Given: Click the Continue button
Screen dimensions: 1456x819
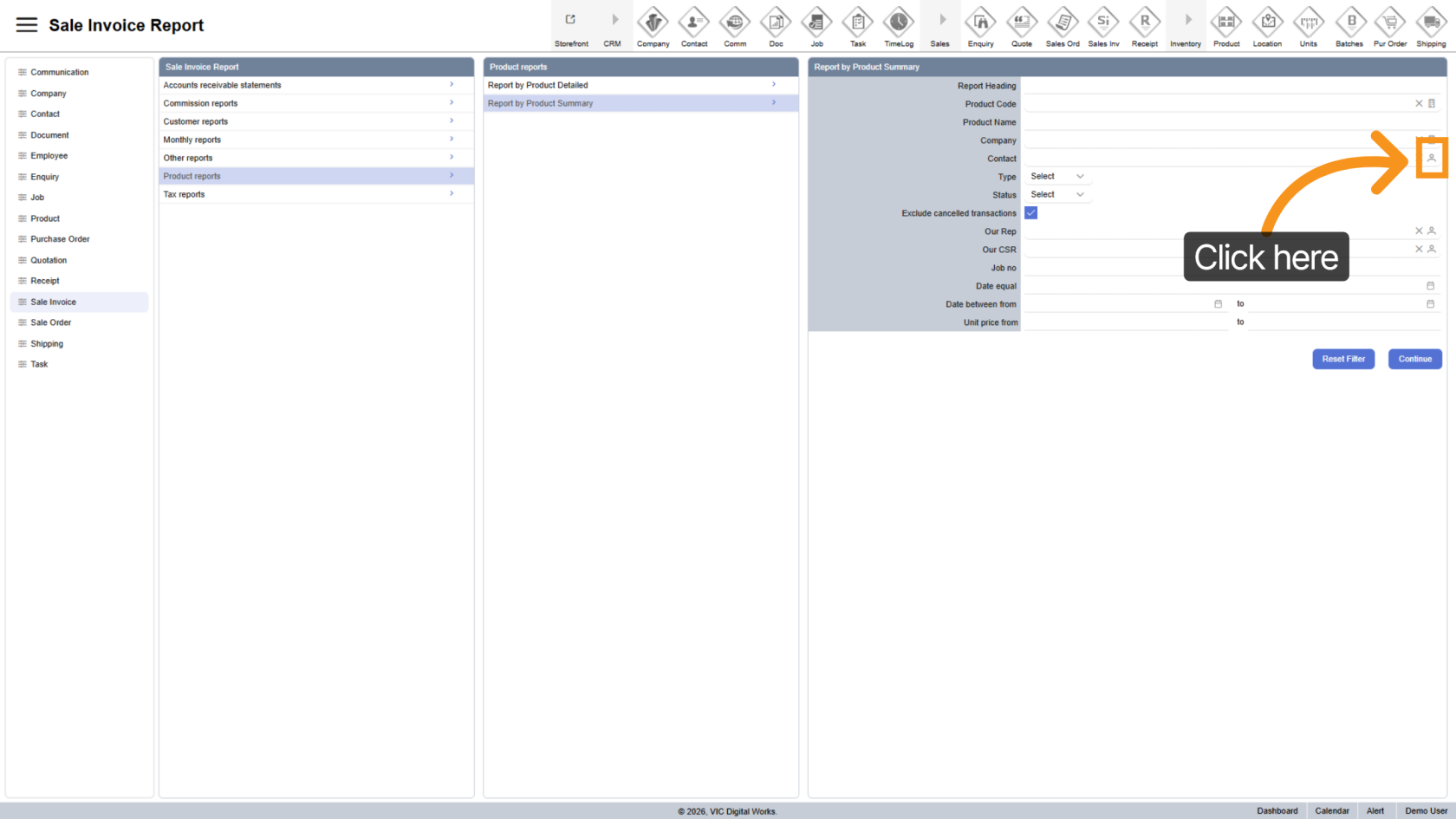Looking at the screenshot, I should click(1414, 359).
